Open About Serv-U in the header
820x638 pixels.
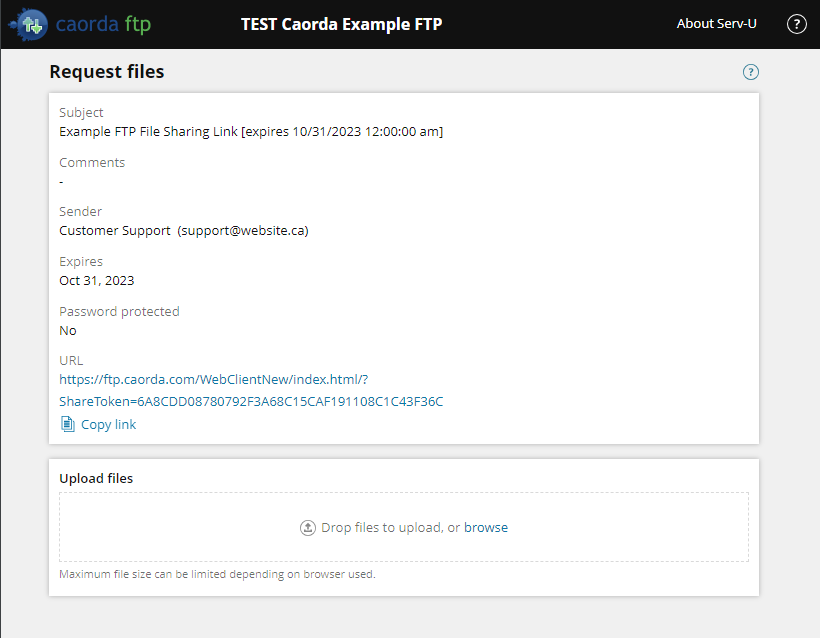pyautogui.click(x=716, y=24)
